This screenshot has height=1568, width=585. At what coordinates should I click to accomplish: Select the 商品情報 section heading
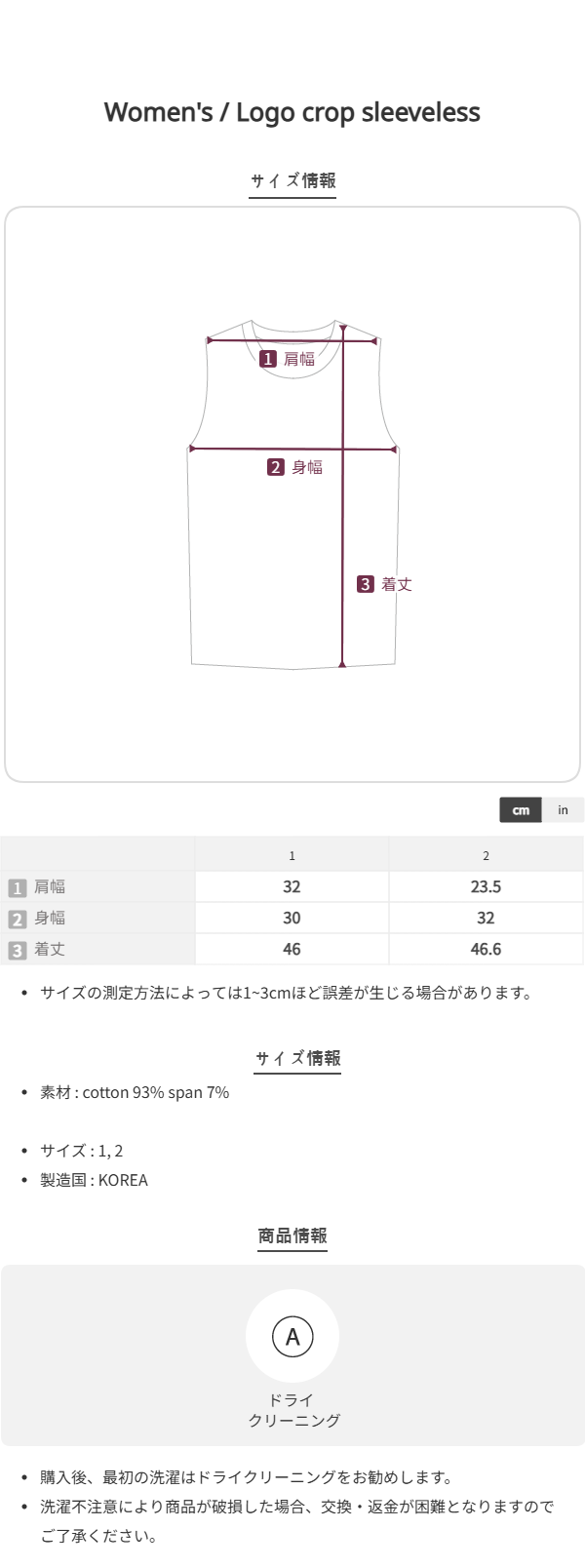[x=292, y=1235]
